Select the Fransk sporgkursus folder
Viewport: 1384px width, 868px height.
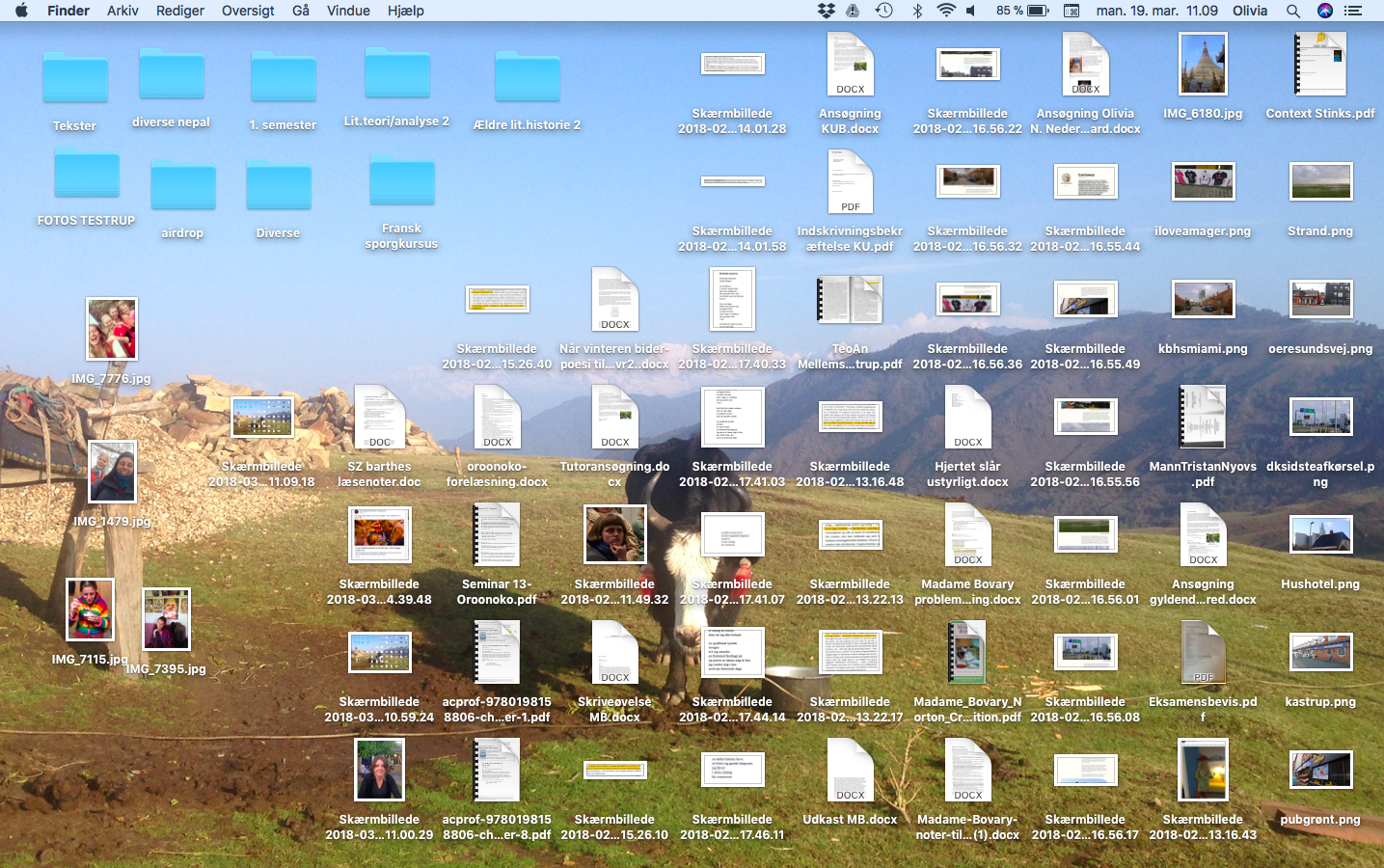point(401,183)
